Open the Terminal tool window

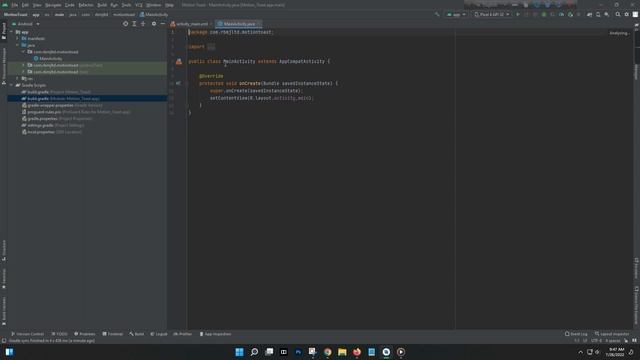click(x=113, y=334)
